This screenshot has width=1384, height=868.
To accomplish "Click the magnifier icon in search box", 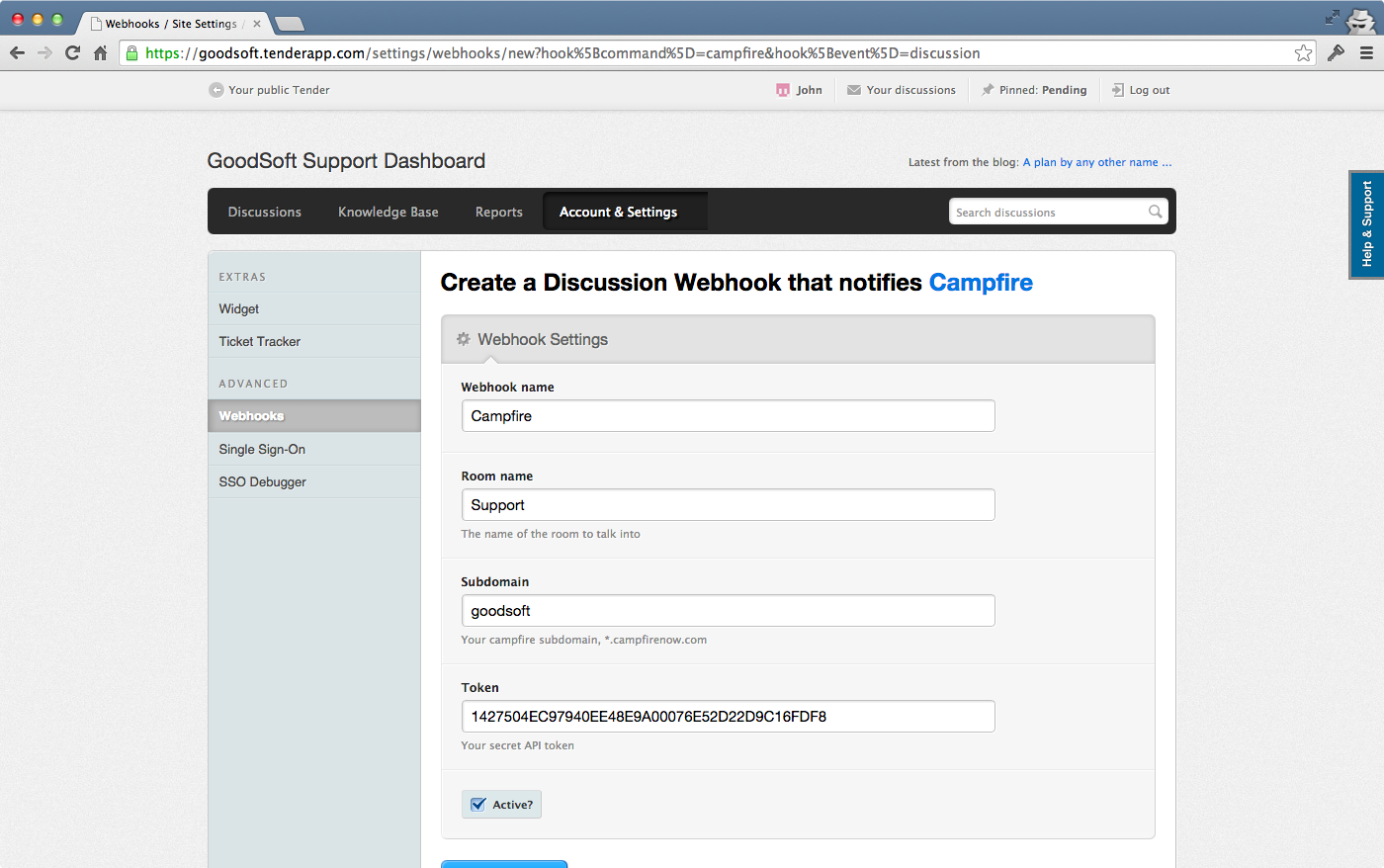I will [x=1155, y=212].
